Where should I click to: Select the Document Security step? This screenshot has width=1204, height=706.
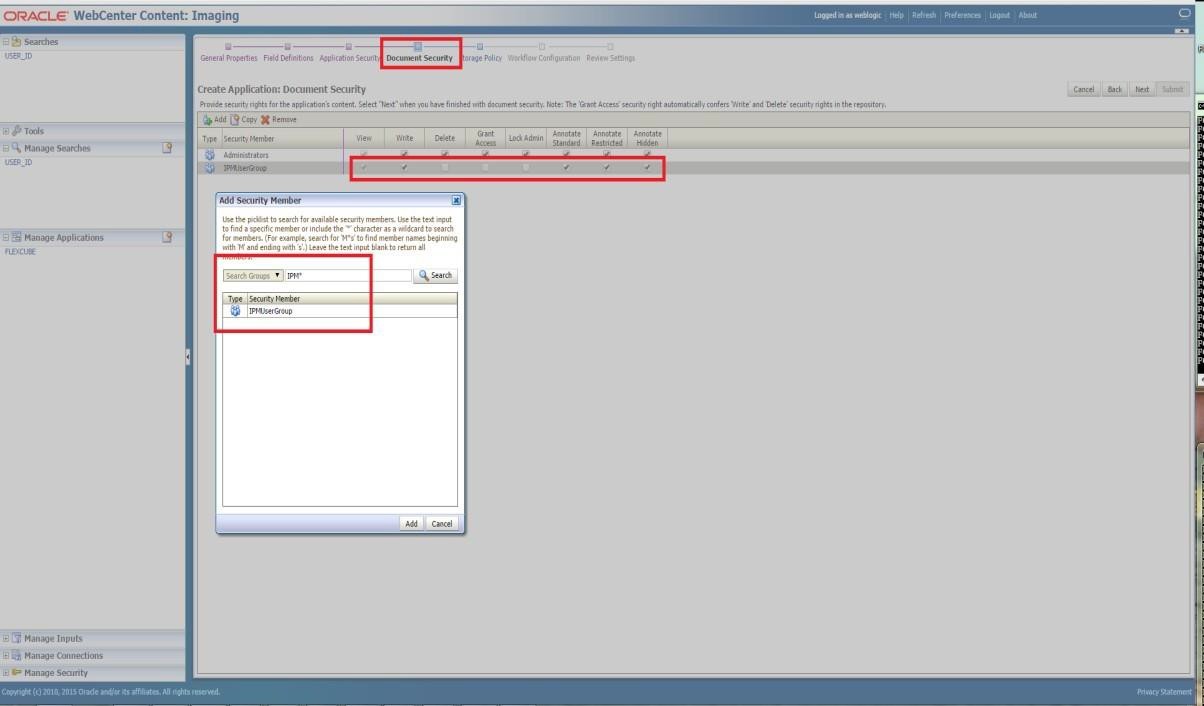[420, 58]
